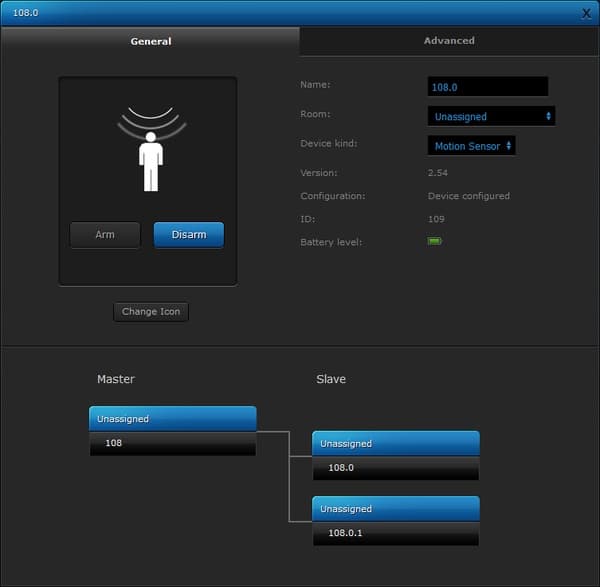Click the version value 2.54

tap(438, 173)
